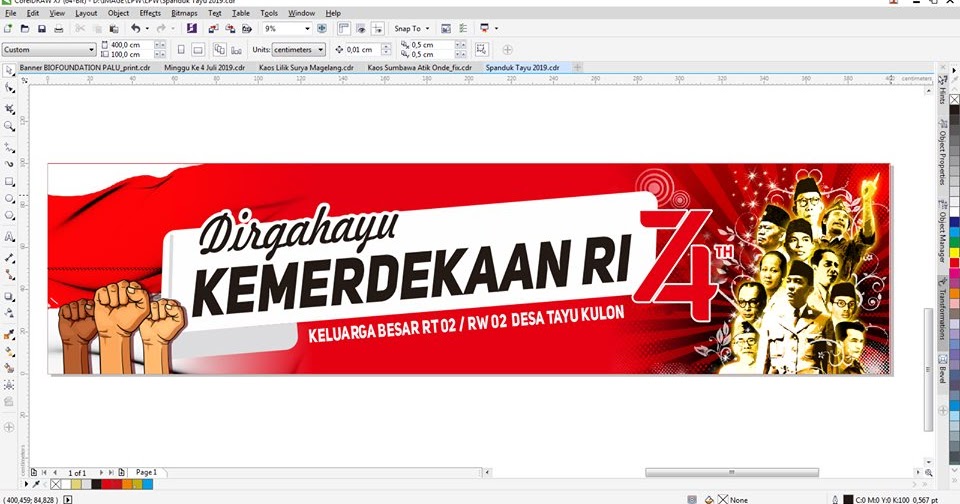This screenshot has width=960, height=504.
Task: Click the Undo arrow icon
Action: 135,28
